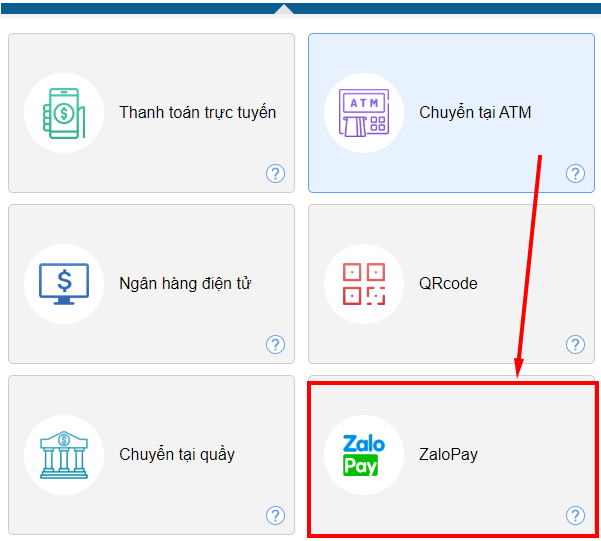The width and height of the screenshot is (601, 541).
Task: Select Ngân hàng điện tử label
Action: [185, 283]
